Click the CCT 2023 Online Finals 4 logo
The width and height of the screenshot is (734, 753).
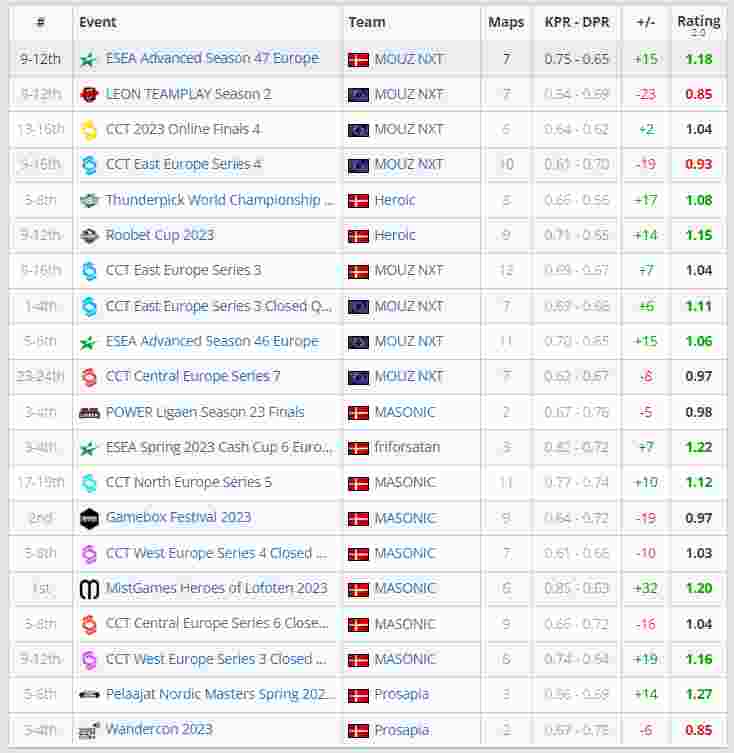tap(89, 130)
